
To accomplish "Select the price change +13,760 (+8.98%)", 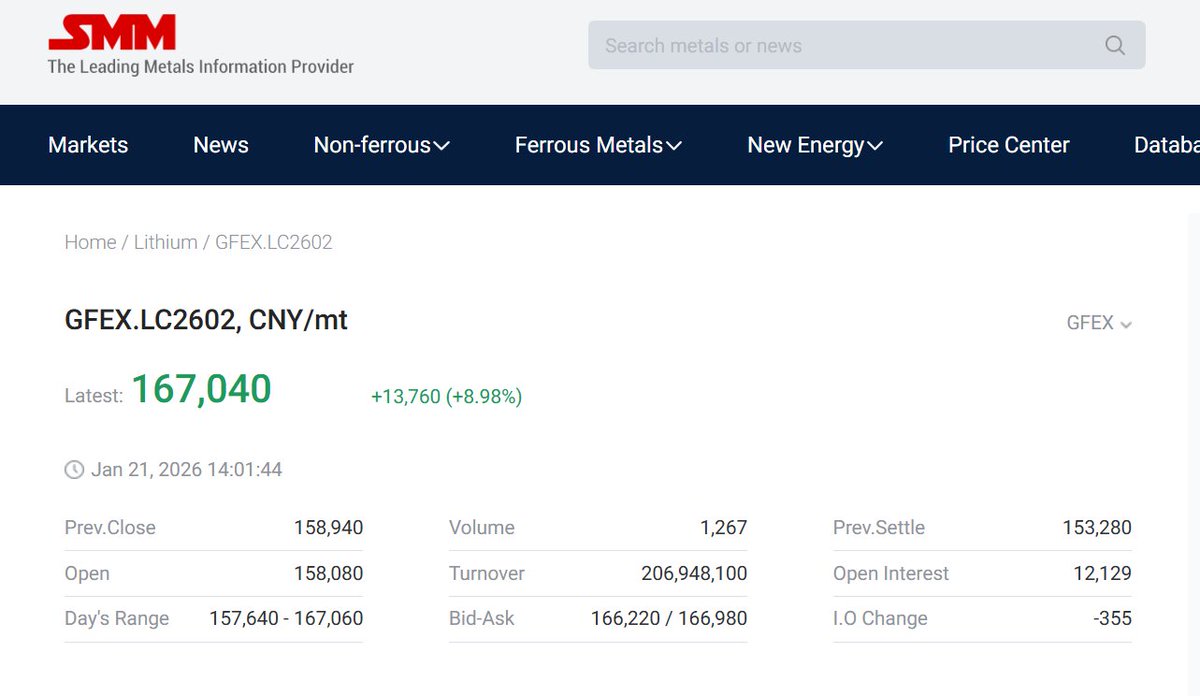I will point(444,396).
